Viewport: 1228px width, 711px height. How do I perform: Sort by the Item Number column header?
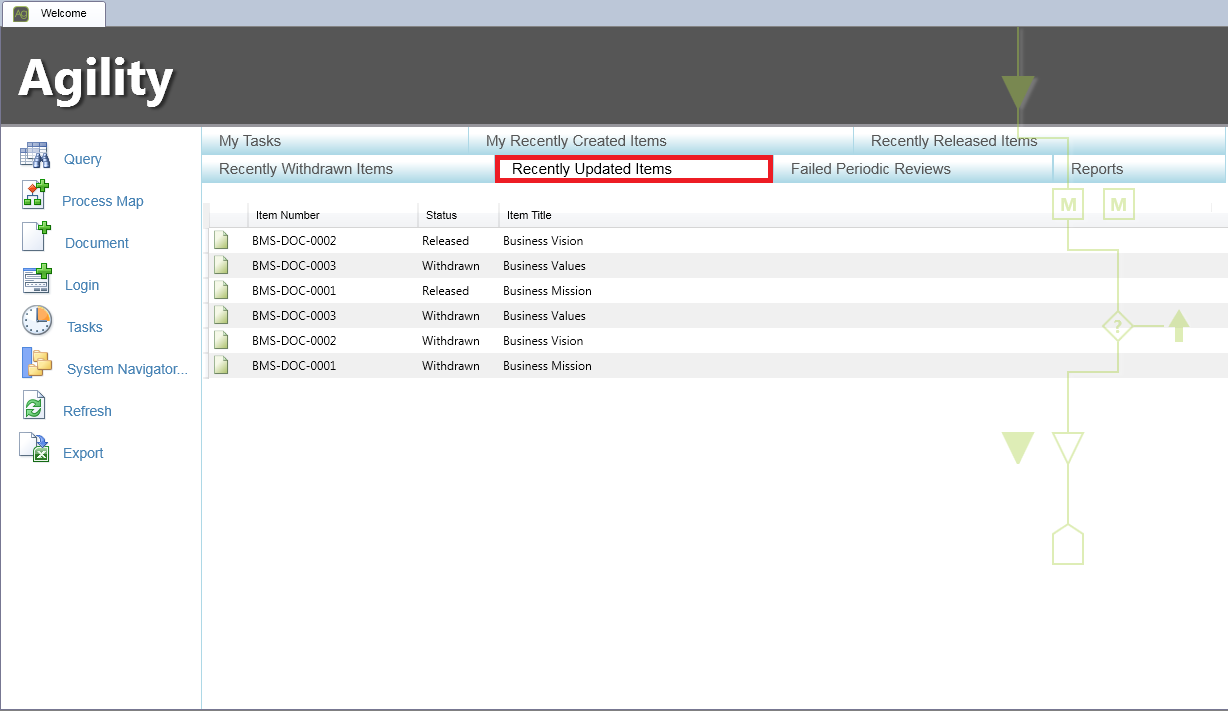tap(333, 215)
